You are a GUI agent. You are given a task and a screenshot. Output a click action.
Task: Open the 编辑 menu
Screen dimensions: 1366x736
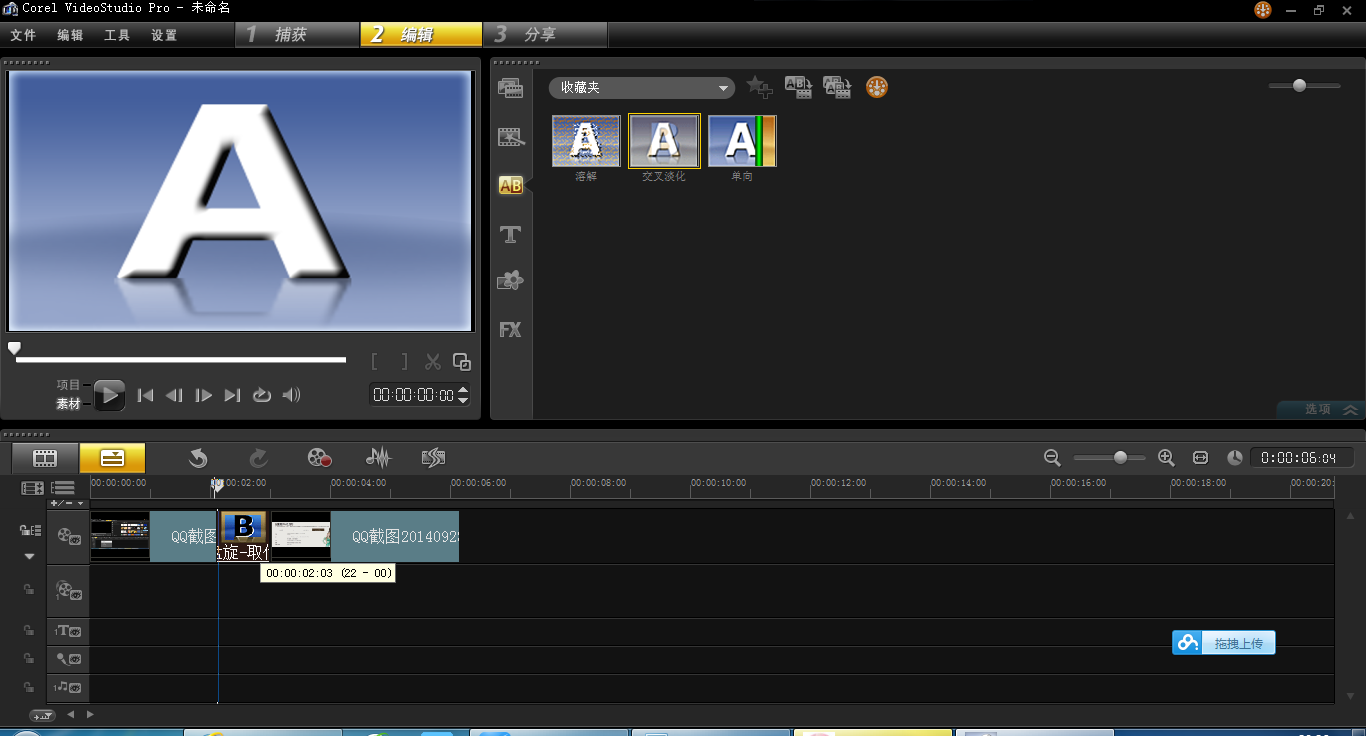pyautogui.click(x=70, y=35)
